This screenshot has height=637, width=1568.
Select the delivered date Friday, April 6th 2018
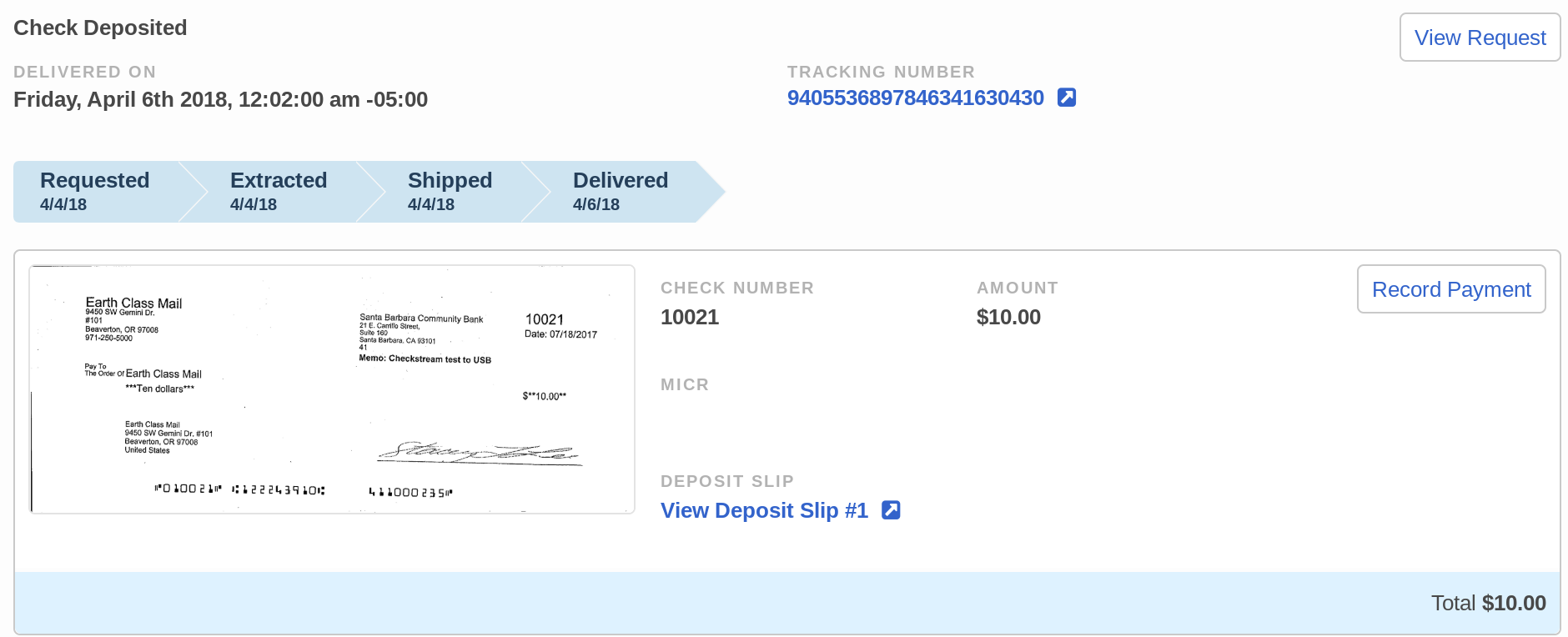click(219, 99)
